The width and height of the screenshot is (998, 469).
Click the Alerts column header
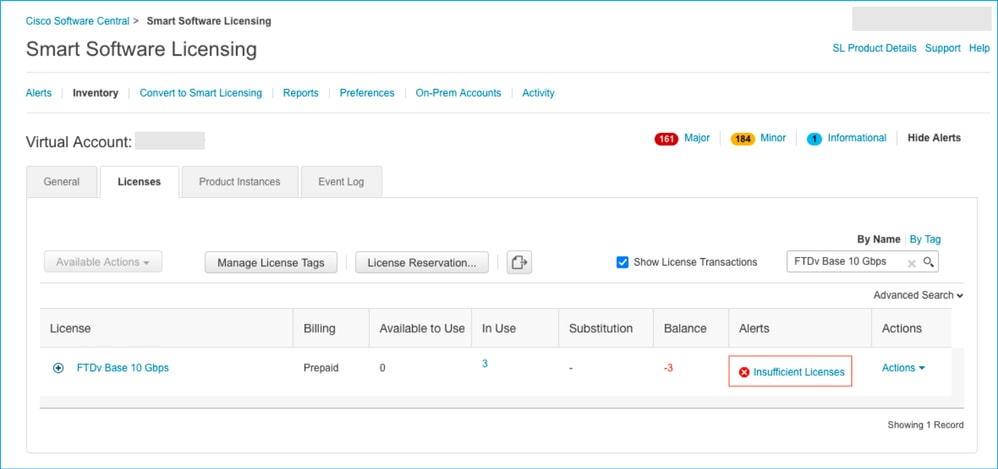coord(799,328)
